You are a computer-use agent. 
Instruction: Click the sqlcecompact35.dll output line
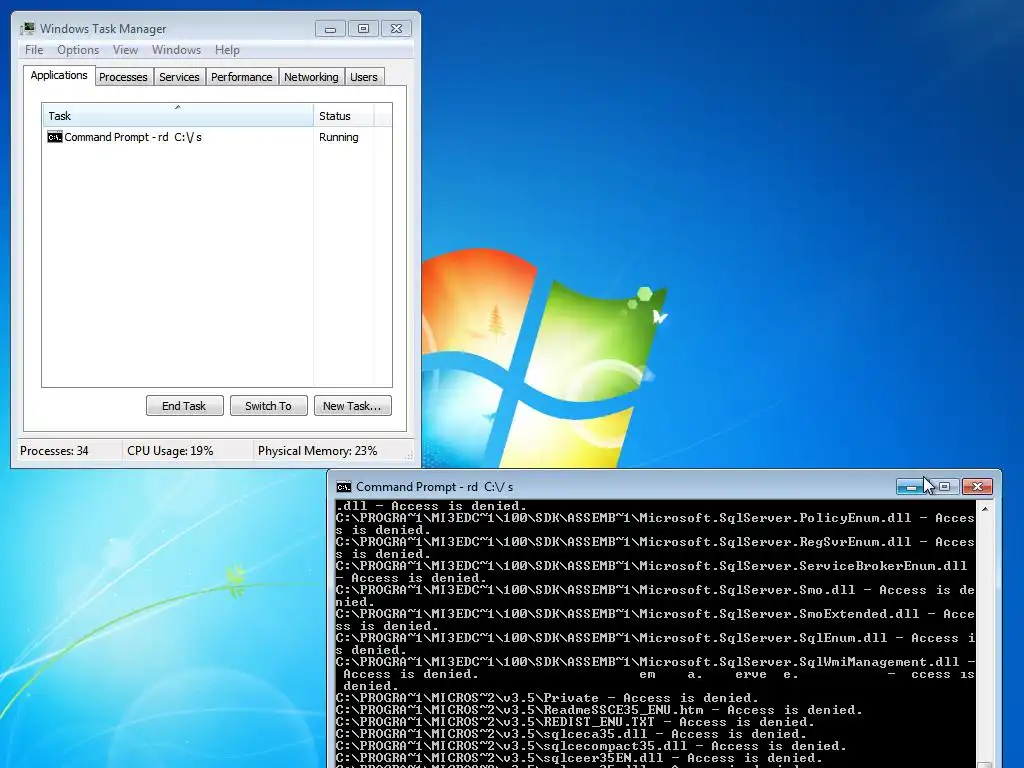pyautogui.click(x=591, y=746)
